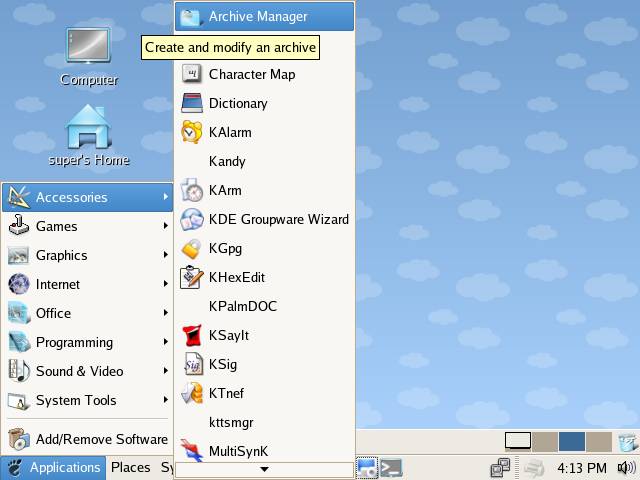
Task: Launch the terminal from the panel
Action: click(391, 467)
